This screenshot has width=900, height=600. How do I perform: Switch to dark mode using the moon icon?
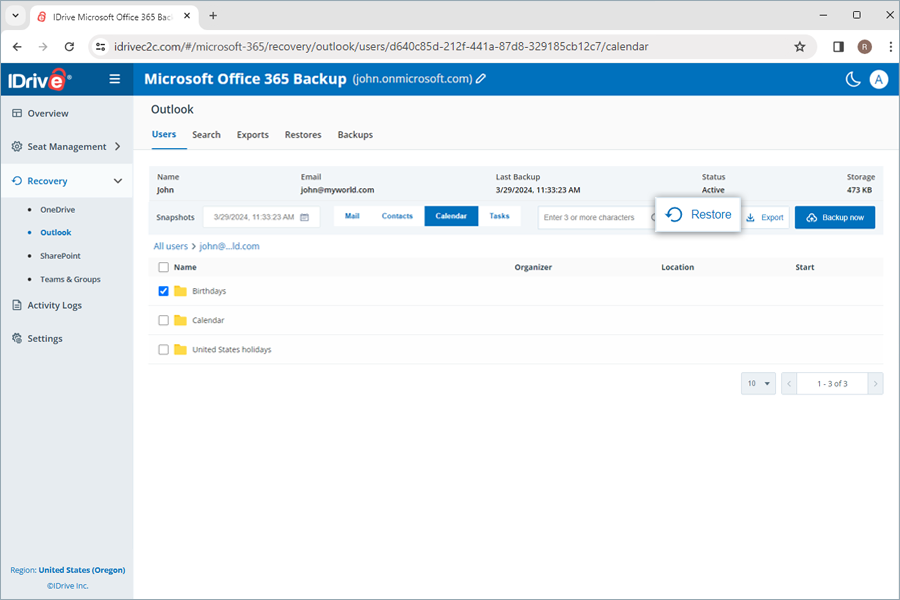852,79
